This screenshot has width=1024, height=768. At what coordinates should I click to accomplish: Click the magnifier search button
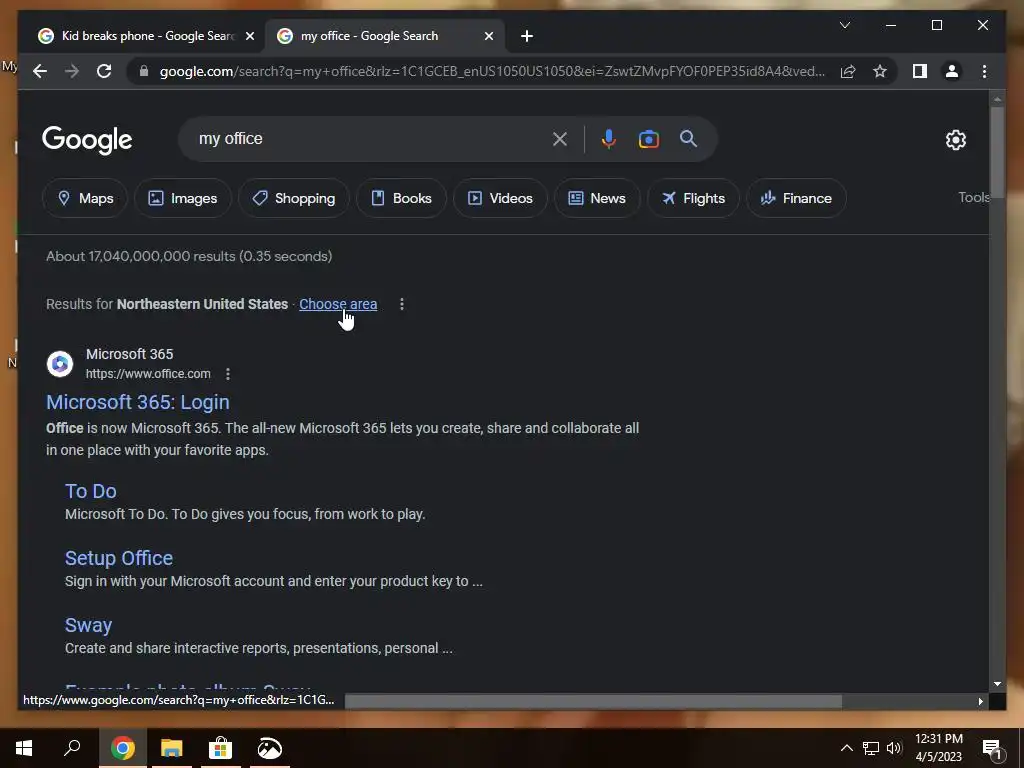pyautogui.click(x=688, y=138)
